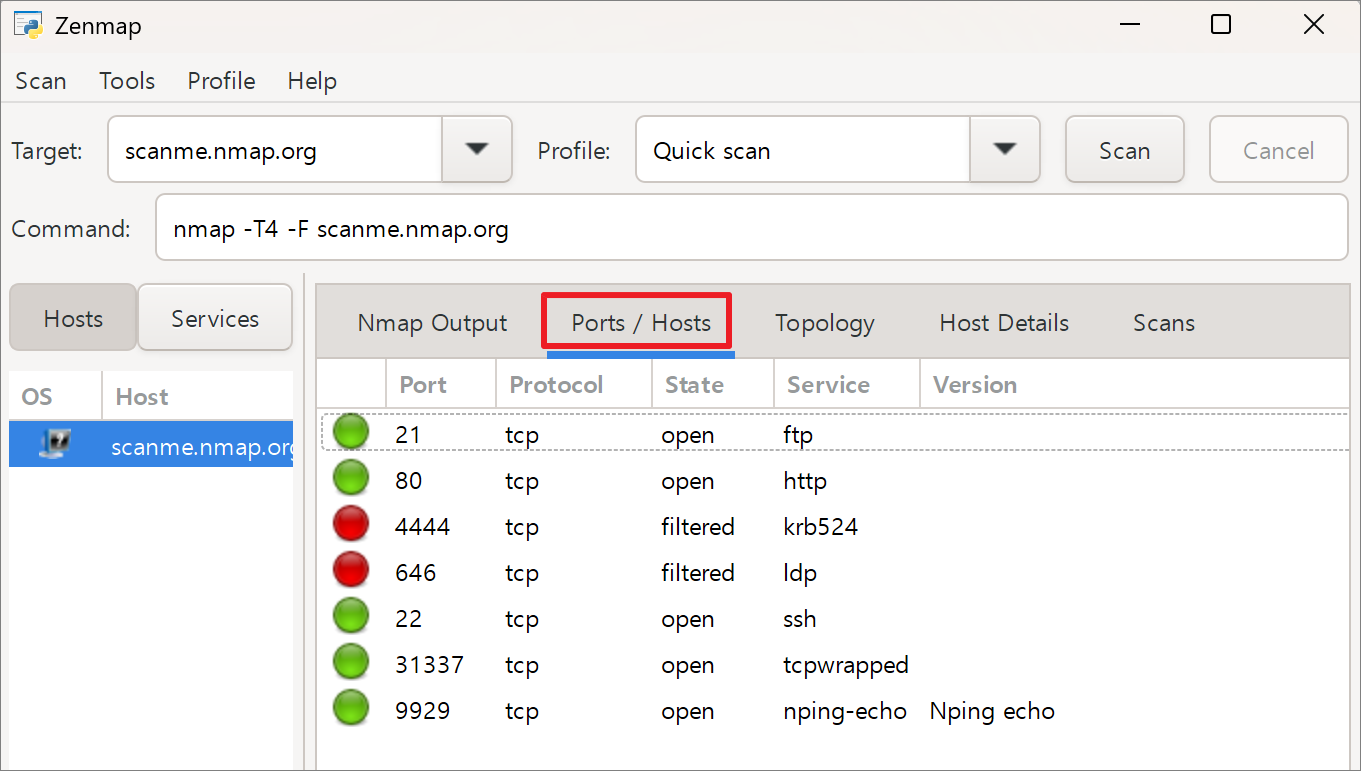Image resolution: width=1361 pixels, height=771 pixels.
Task: Select the ftp service cell
Action: pyautogui.click(x=798, y=435)
